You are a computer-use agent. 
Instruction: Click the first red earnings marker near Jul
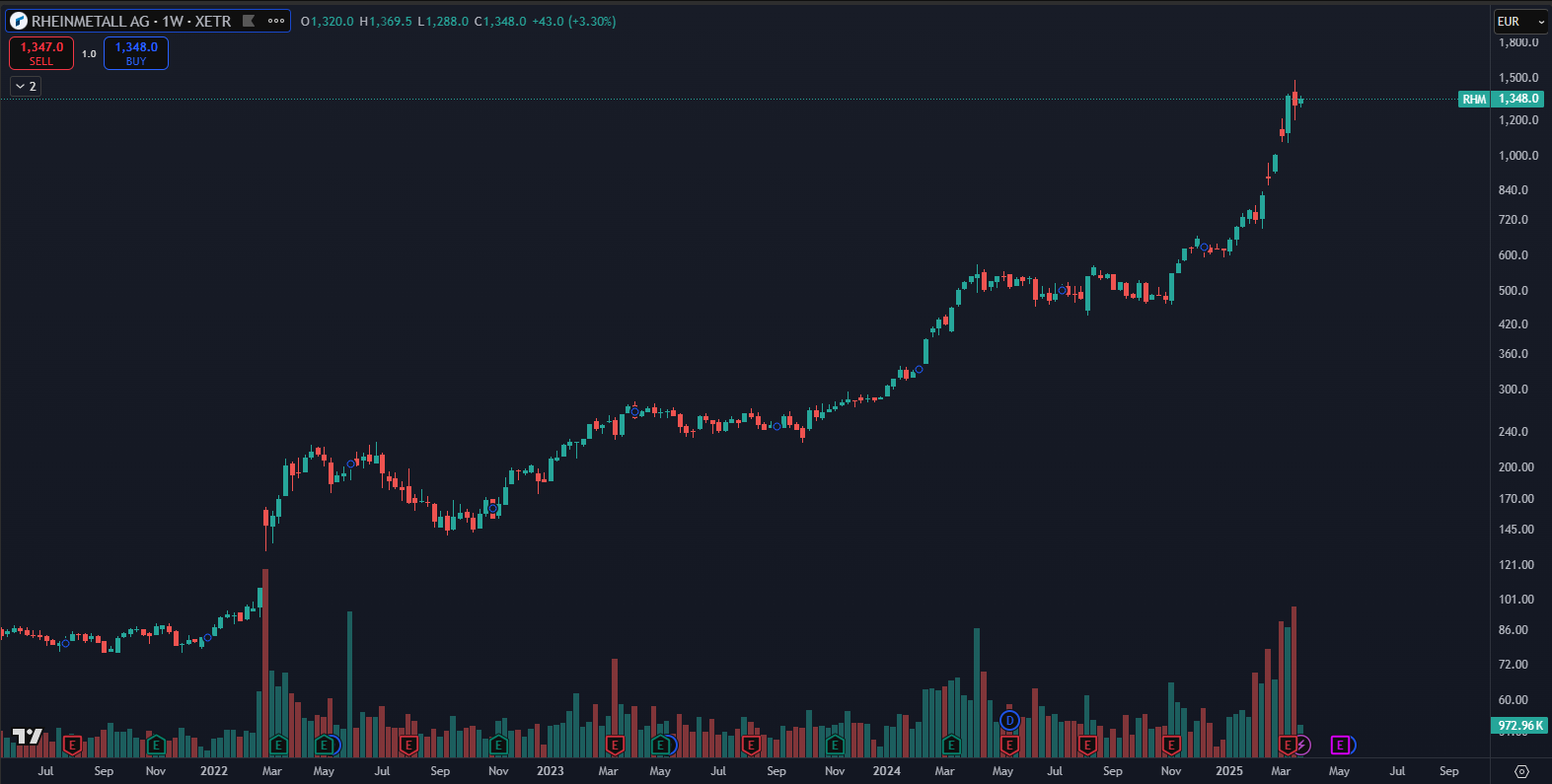72,745
